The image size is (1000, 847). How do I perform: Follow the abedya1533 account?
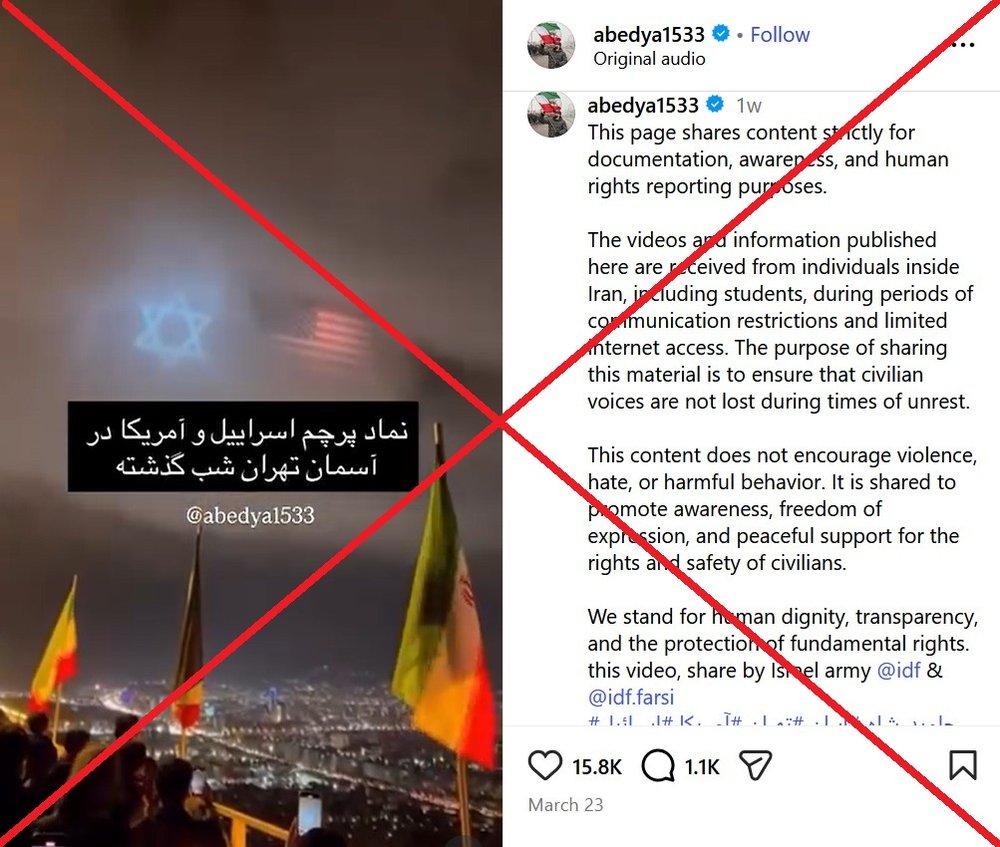(779, 34)
